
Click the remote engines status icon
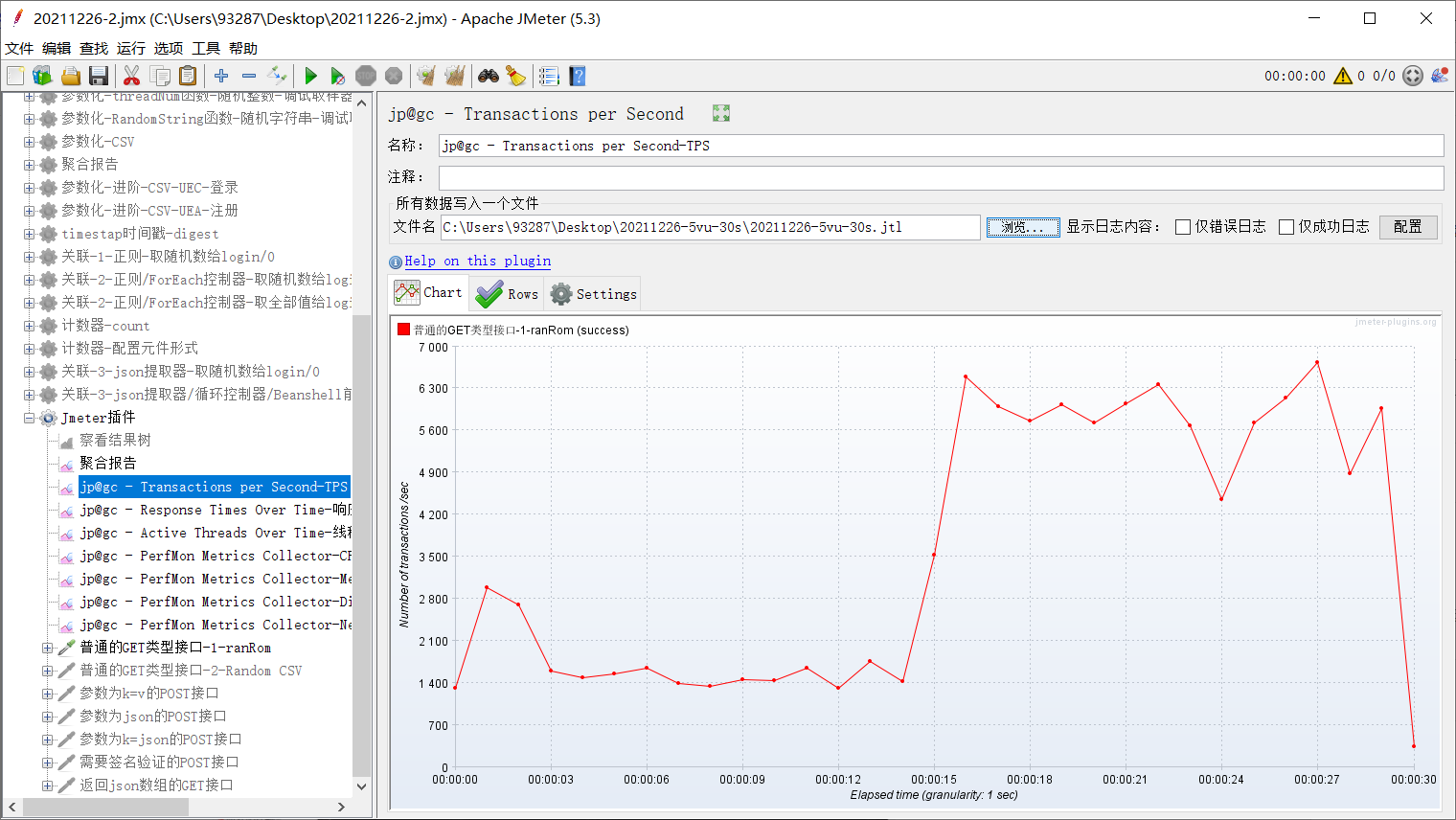click(x=1413, y=76)
